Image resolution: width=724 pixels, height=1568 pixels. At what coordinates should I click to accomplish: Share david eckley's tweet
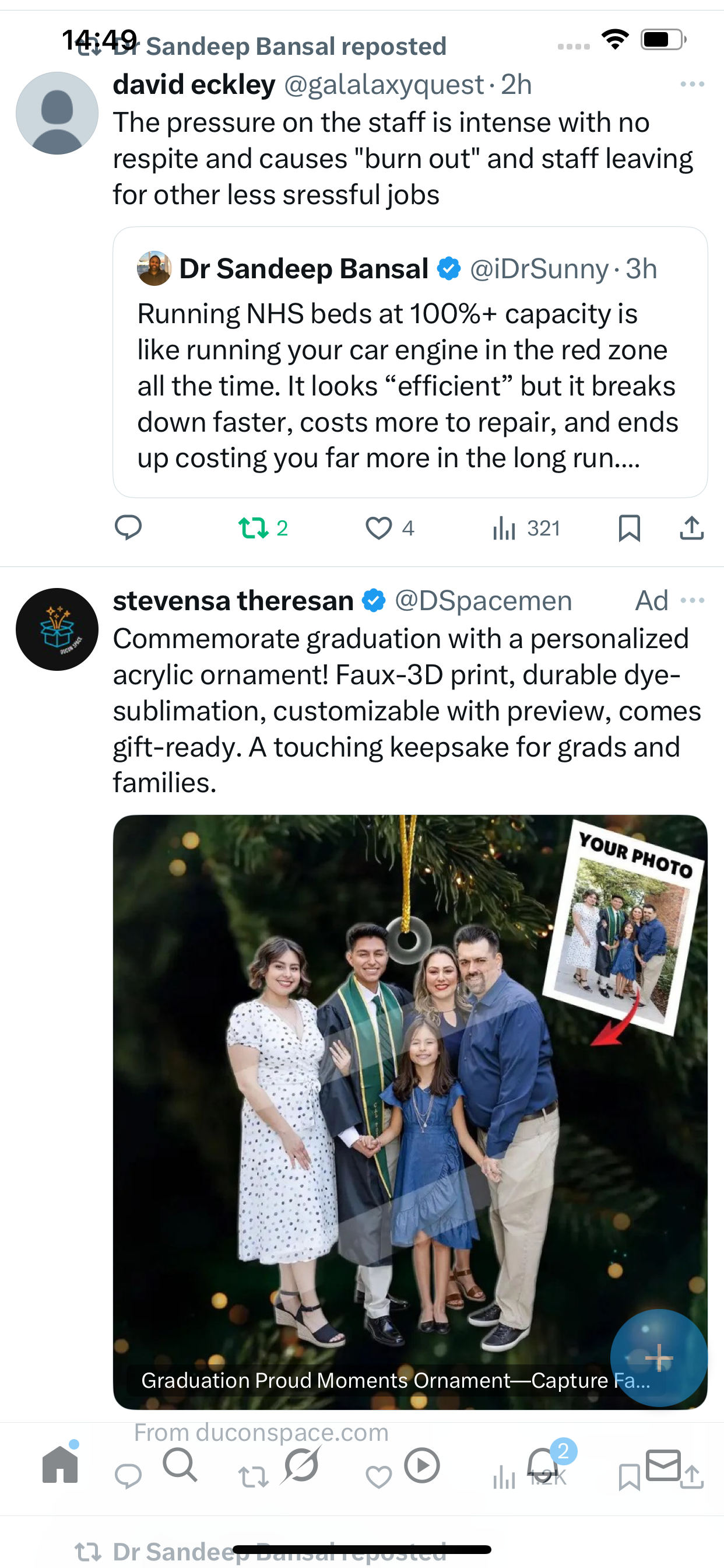(x=691, y=528)
